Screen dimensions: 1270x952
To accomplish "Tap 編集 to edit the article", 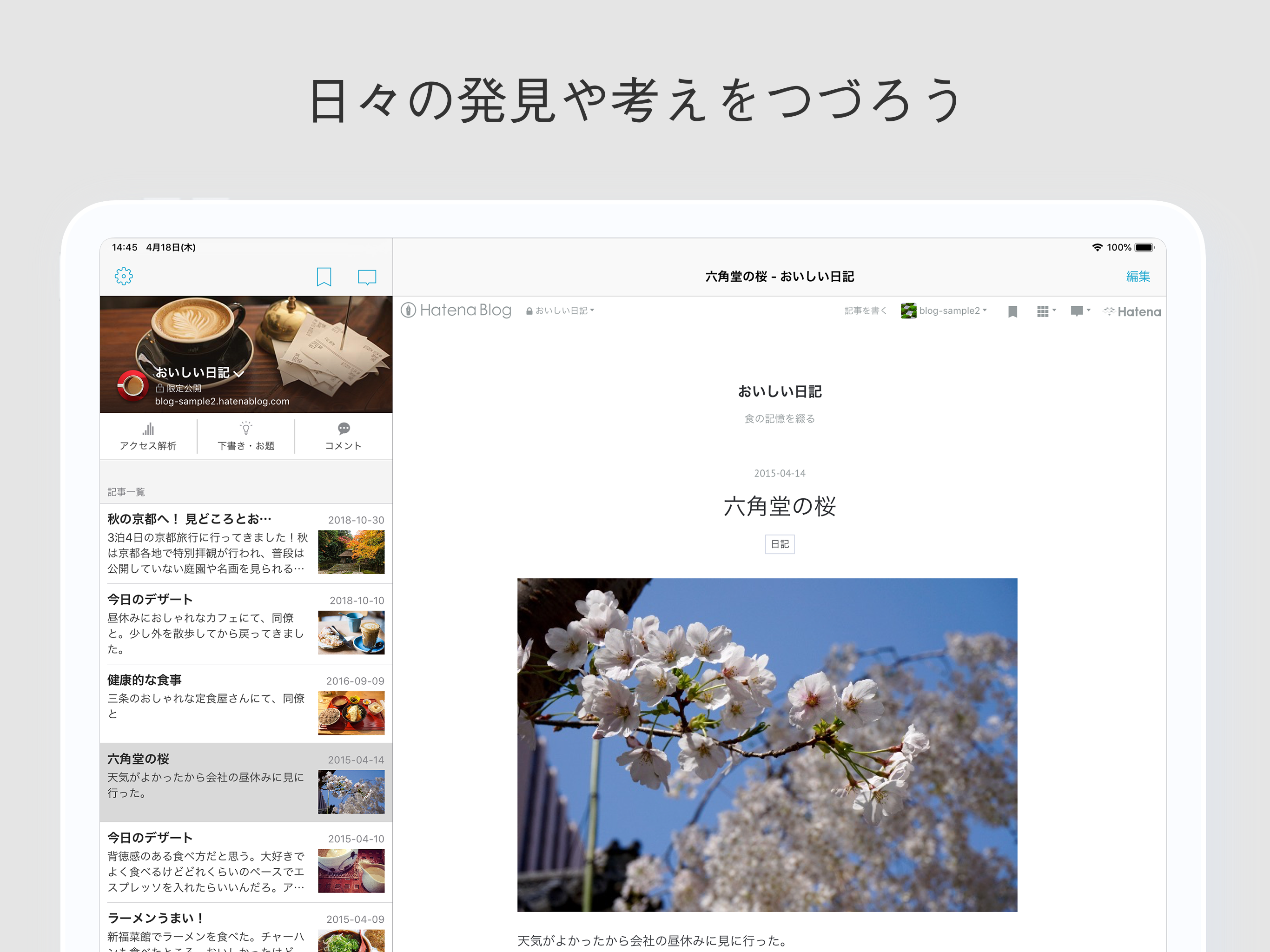I will pyautogui.click(x=1138, y=276).
